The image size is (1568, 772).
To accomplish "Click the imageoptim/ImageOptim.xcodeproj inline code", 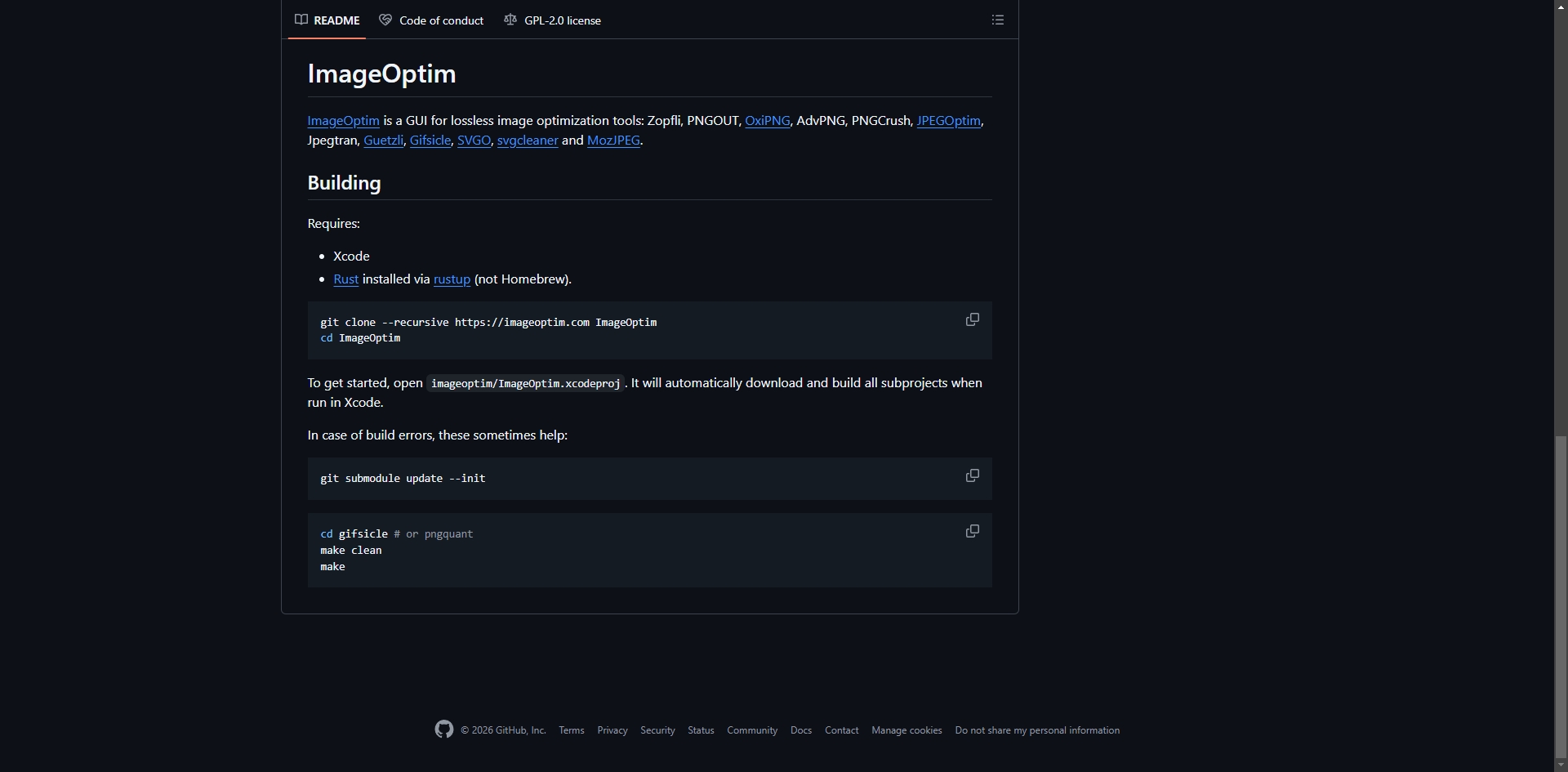I will pos(525,383).
